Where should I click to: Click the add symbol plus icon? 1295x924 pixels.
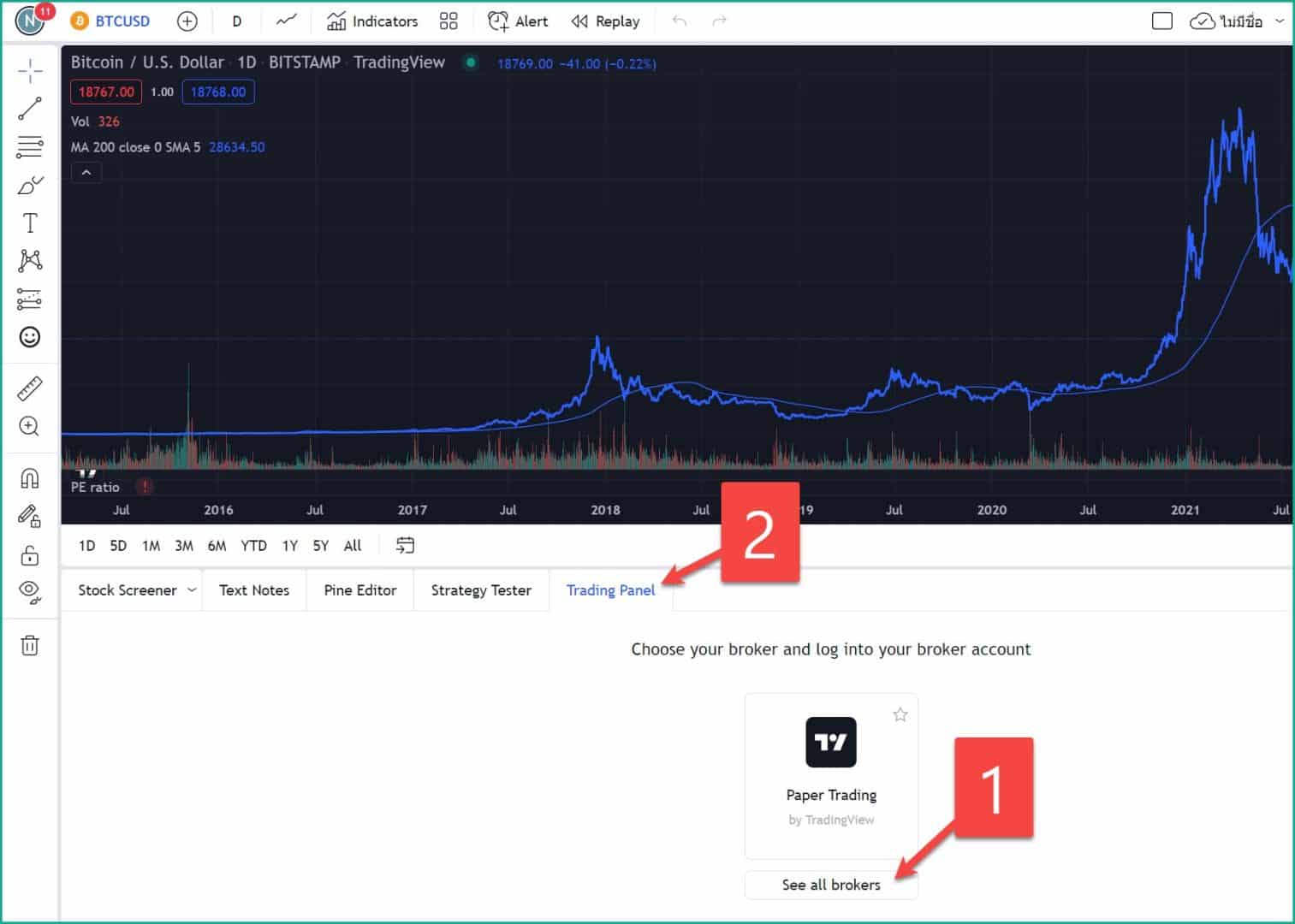click(x=187, y=21)
